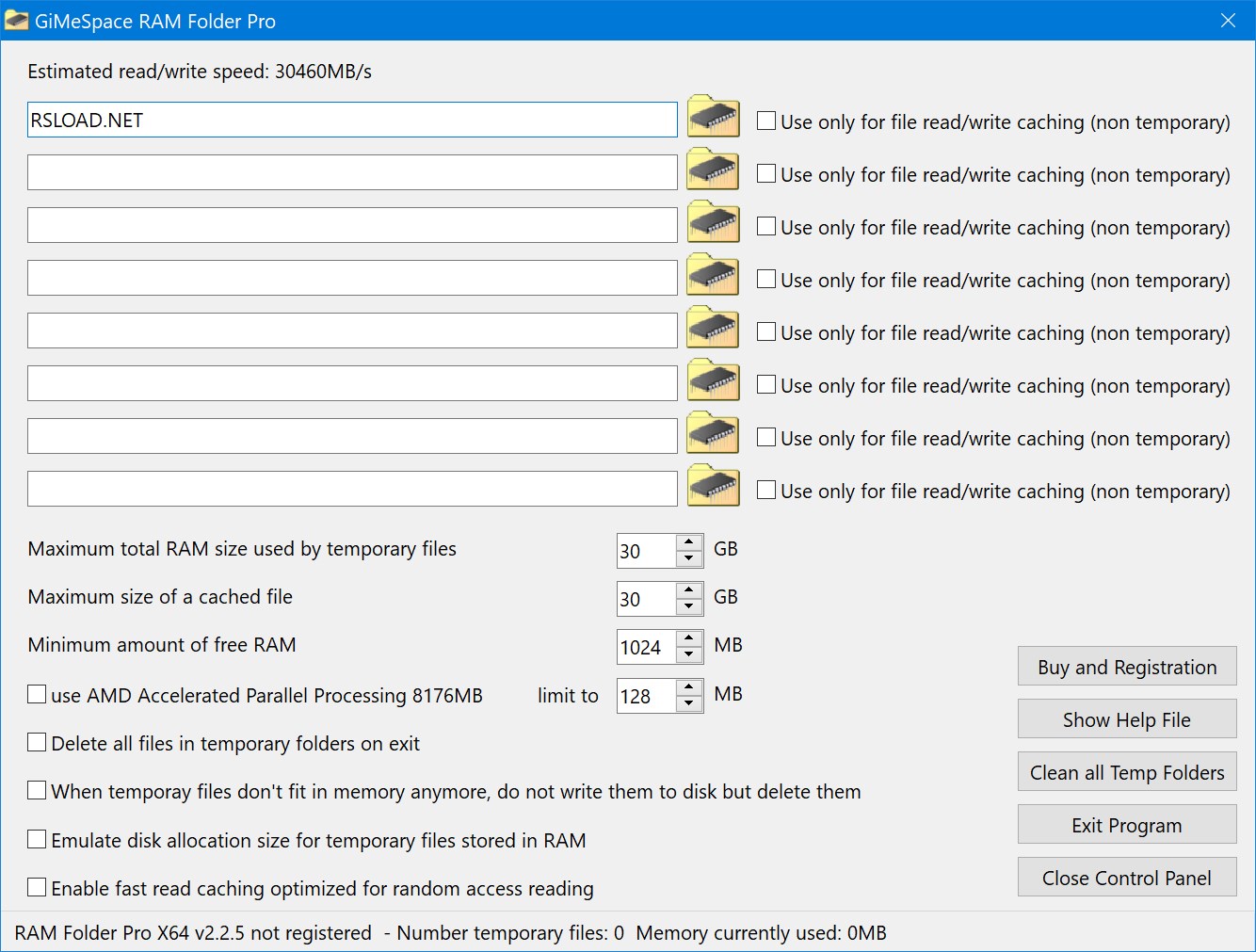The width and height of the screenshot is (1256, 952).
Task: Enable caching-only checkbox for the RSLOAD.NET folder
Action: coord(766,121)
